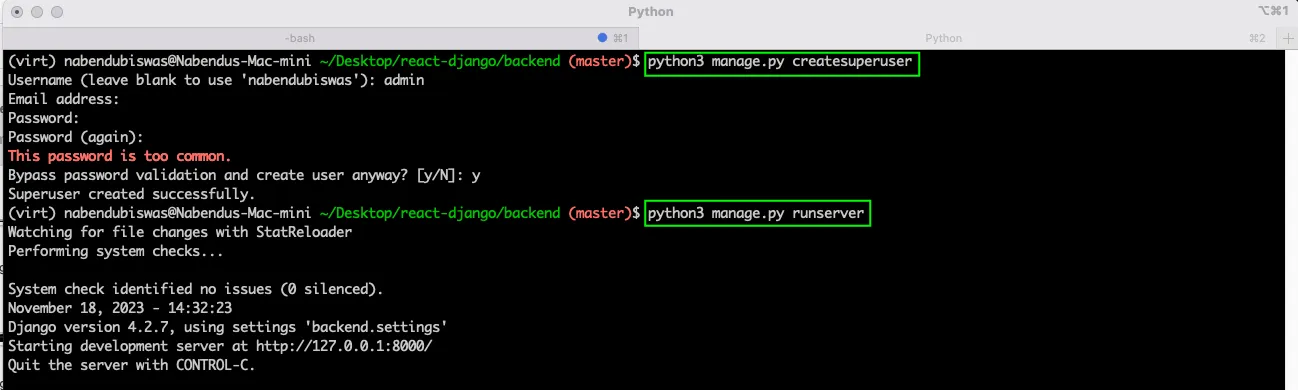Close the terminal window with red button

pos(16,12)
